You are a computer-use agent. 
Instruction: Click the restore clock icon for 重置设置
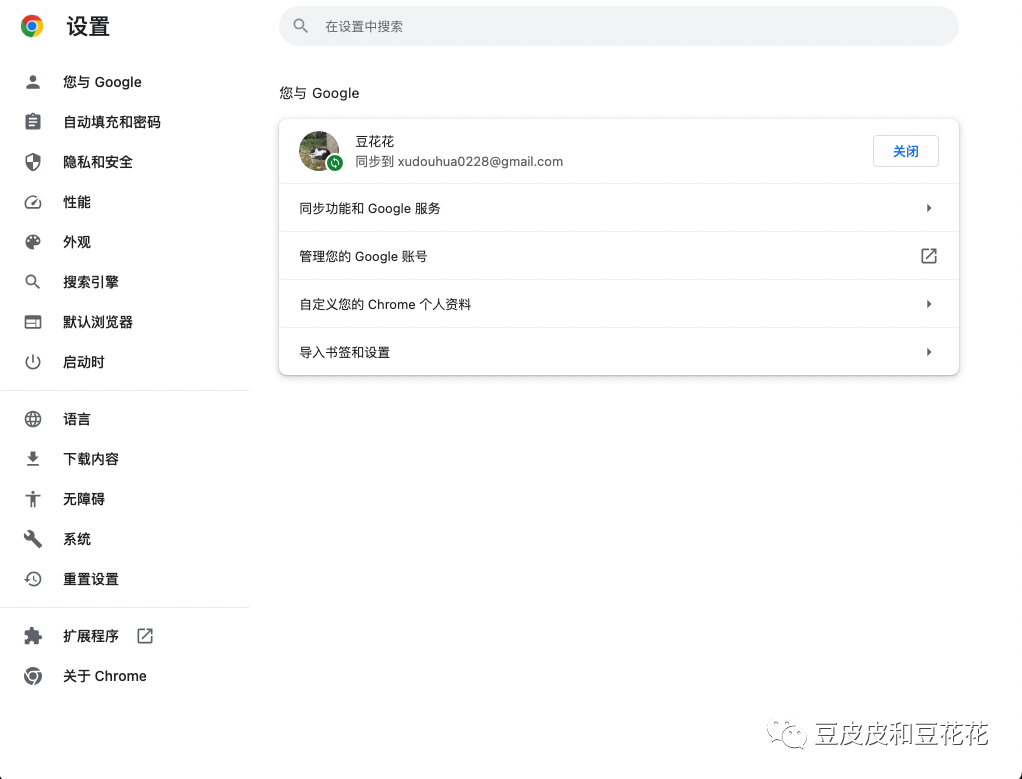point(33,579)
